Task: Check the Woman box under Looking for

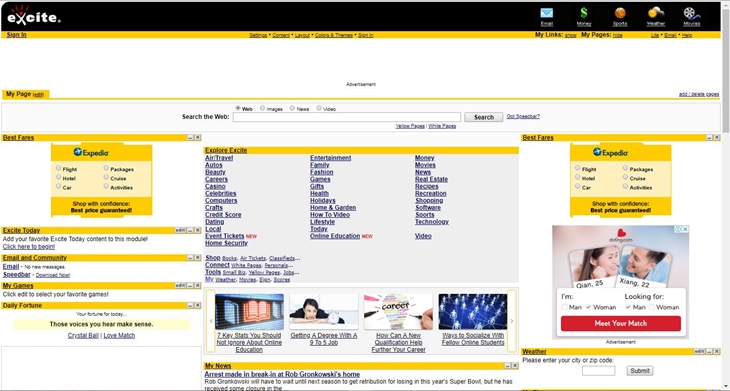Action: click(x=652, y=307)
